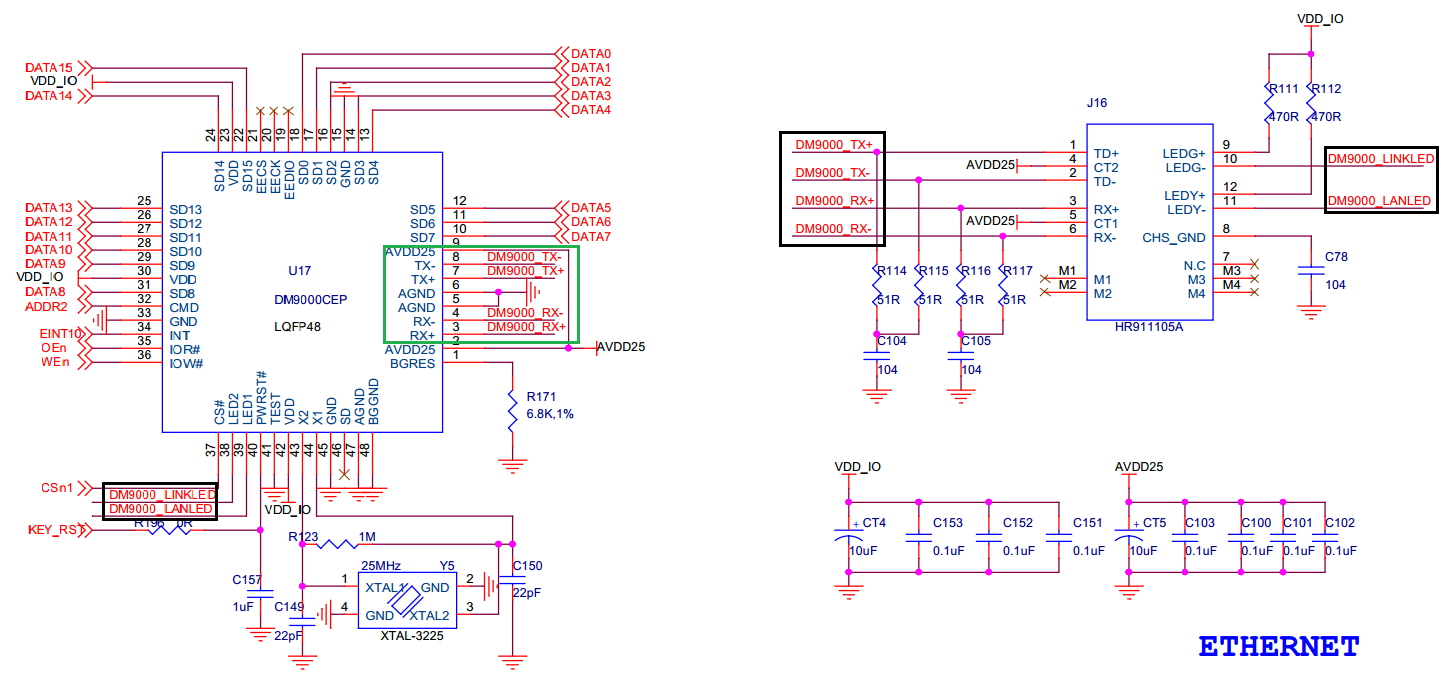The height and width of the screenshot is (679, 1441).
Task: Click the 6.8K,1% resistor value
Action: tap(549, 413)
